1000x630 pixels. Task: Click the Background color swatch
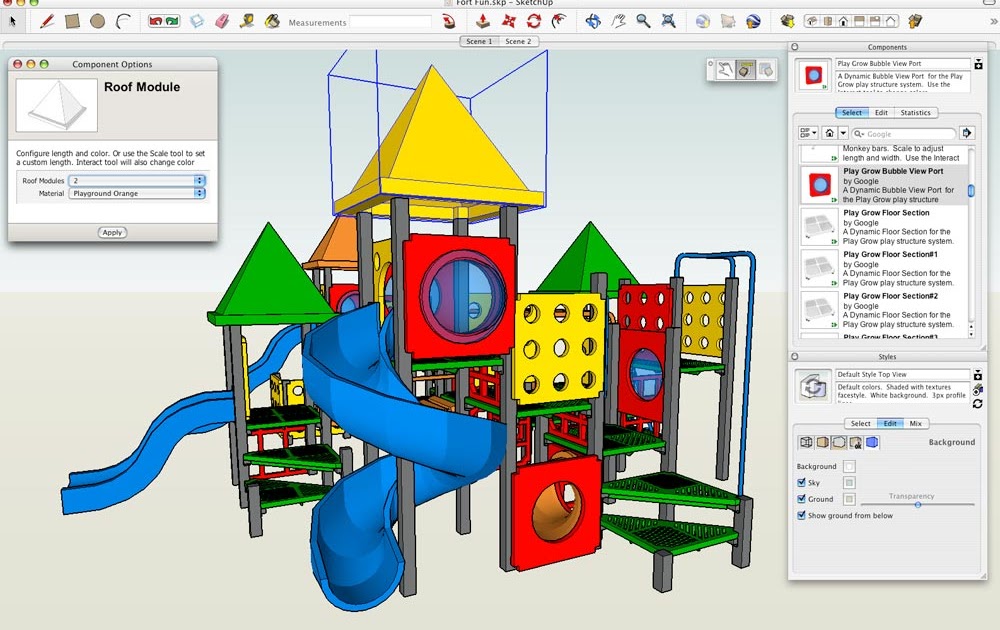coord(849,466)
